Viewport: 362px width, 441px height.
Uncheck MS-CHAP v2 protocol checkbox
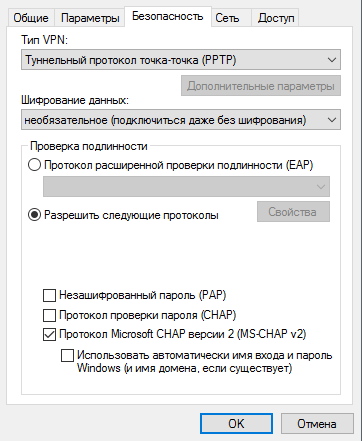click(x=49, y=334)
